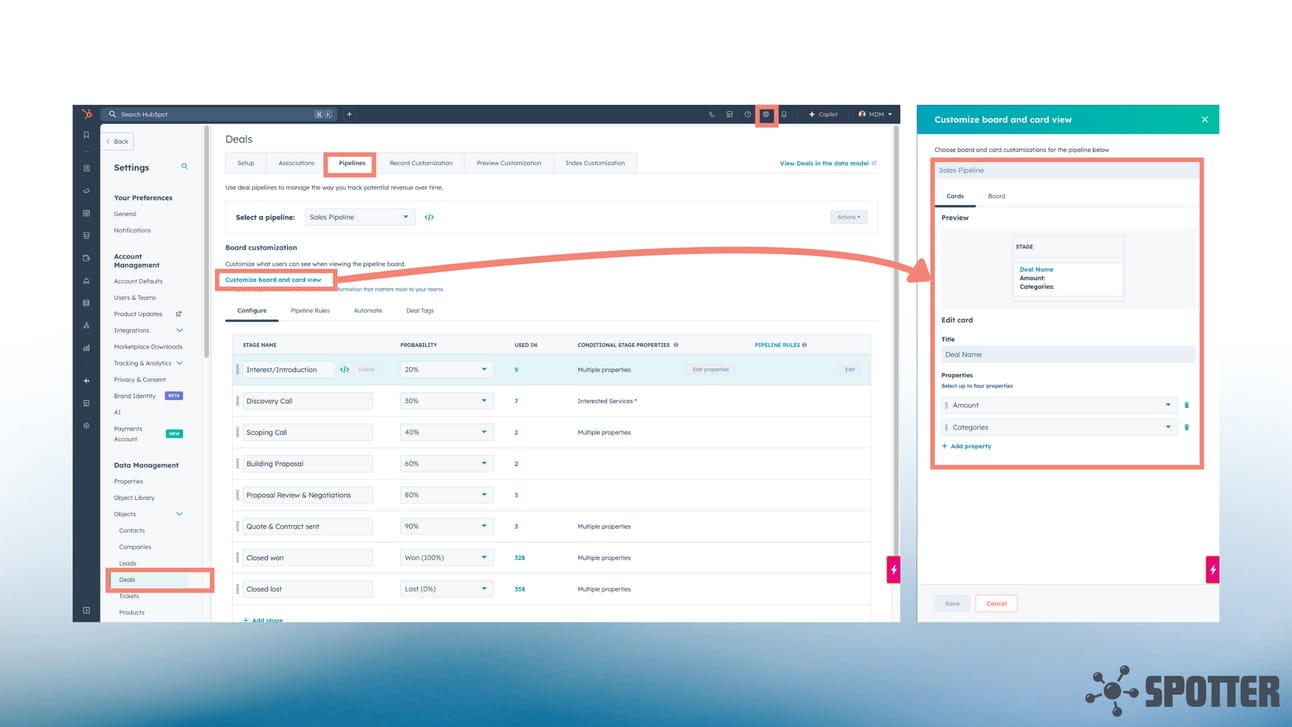The image size is (1292, 727).
Task: Open the Select a pipeline dropdown
Action: coord(359,217)
